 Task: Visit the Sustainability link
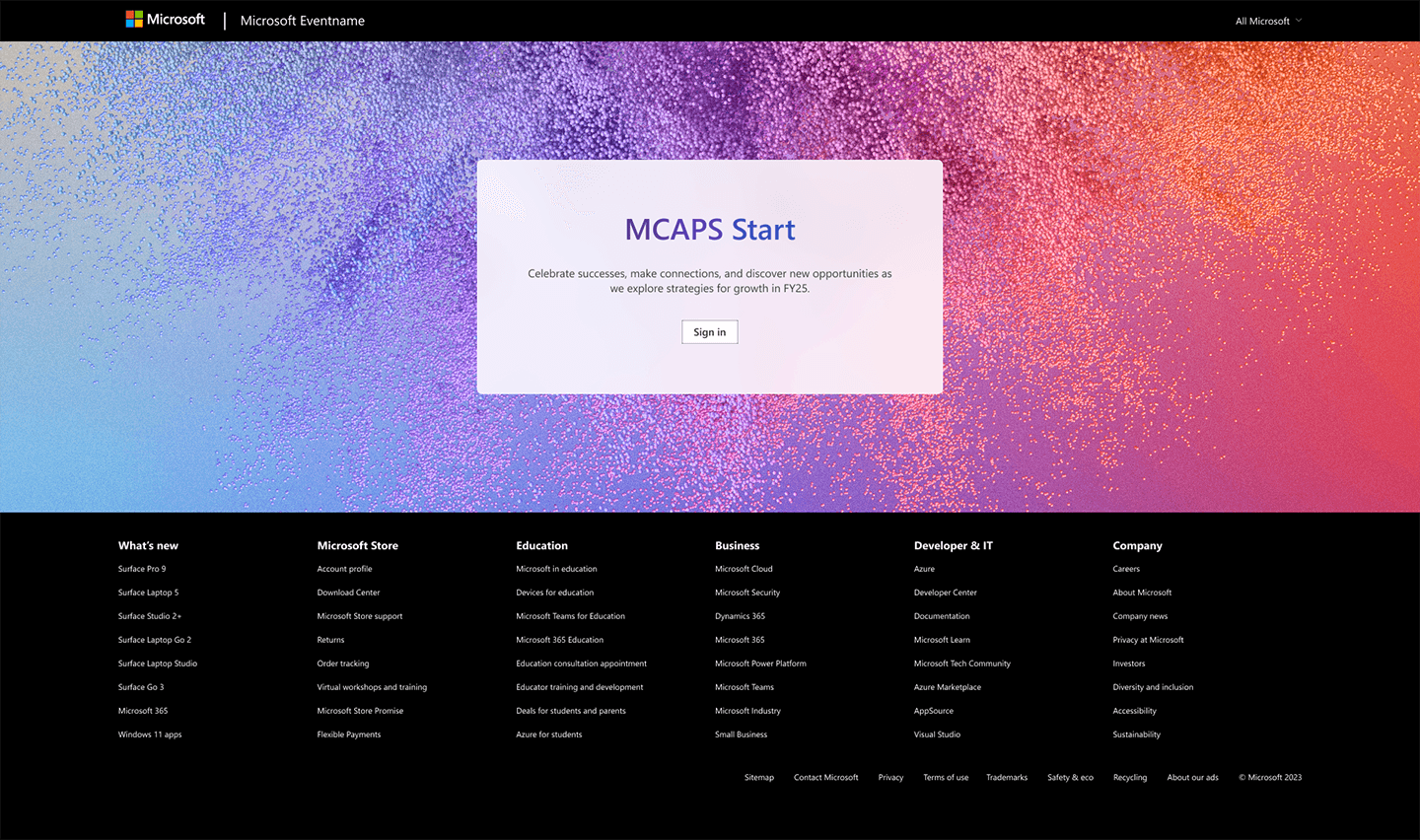click(1136, 735)
